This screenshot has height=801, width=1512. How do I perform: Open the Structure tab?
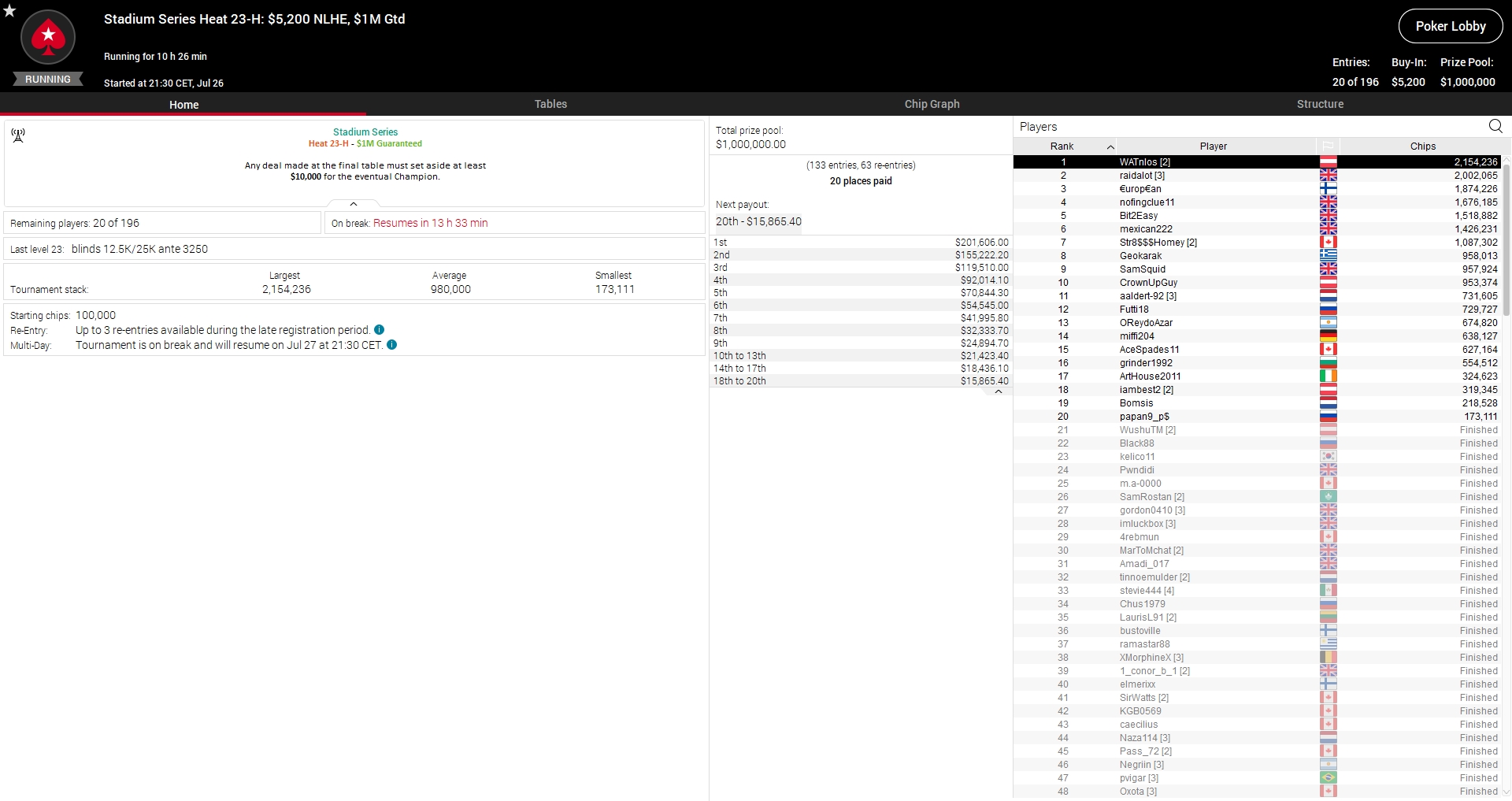1320,104
